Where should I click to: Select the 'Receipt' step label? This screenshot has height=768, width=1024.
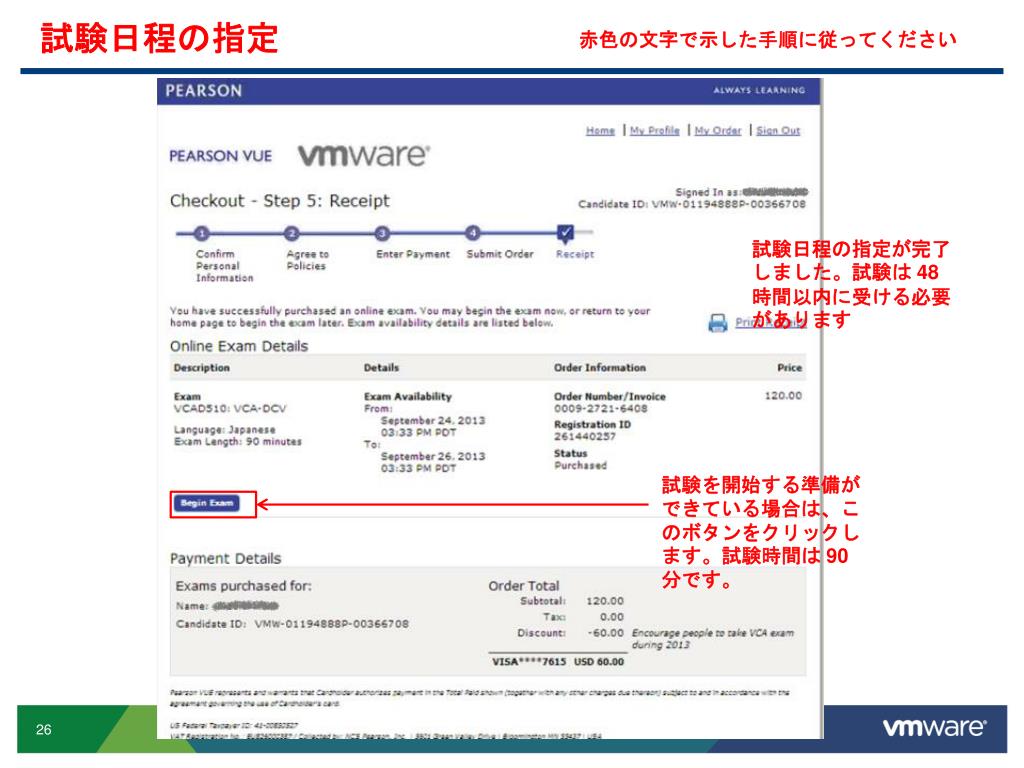575,254
